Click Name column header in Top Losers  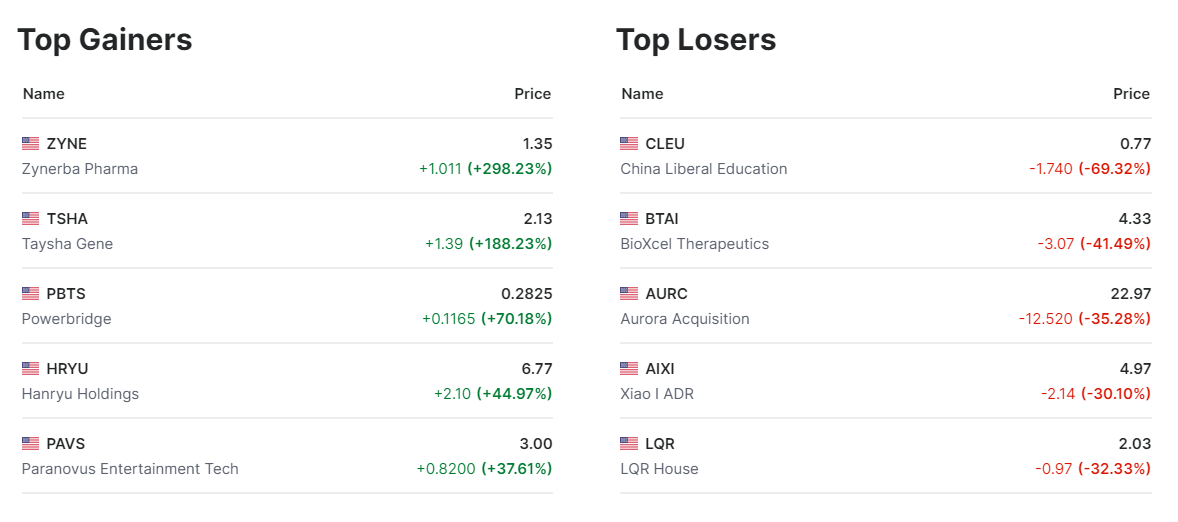click(642, 94)
